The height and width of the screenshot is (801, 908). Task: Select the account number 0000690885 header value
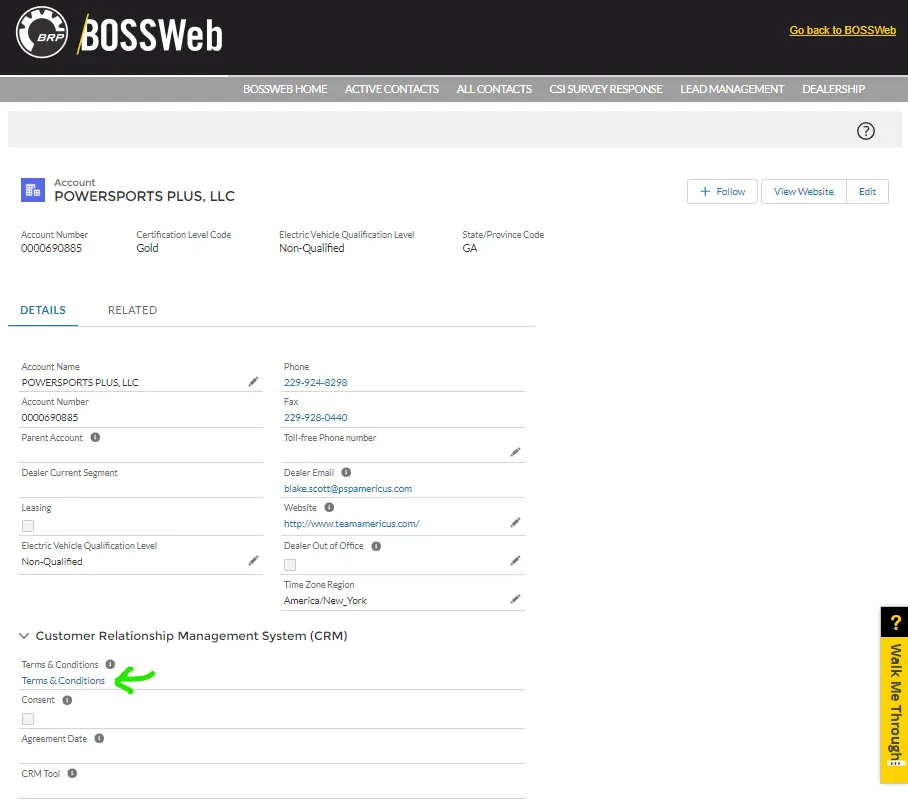pos(52,248)
